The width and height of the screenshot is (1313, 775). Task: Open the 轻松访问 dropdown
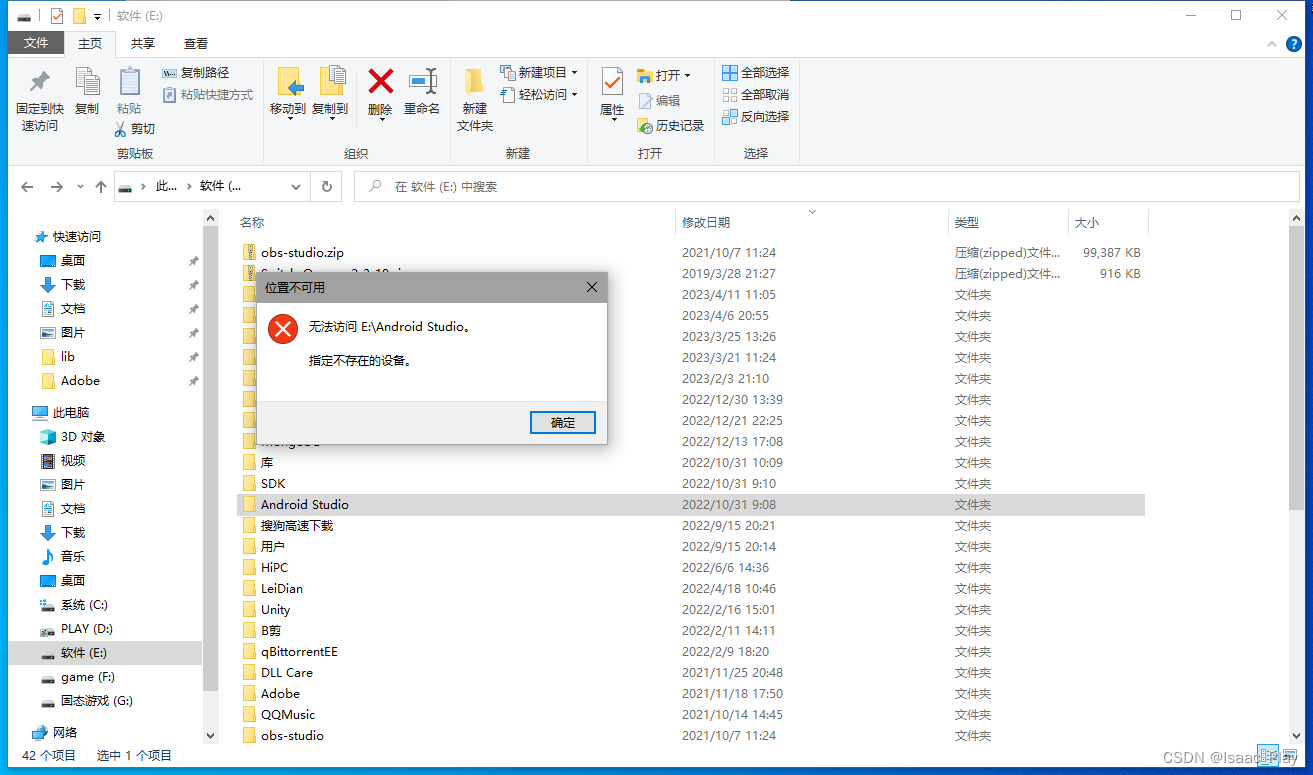pos(539,95)
